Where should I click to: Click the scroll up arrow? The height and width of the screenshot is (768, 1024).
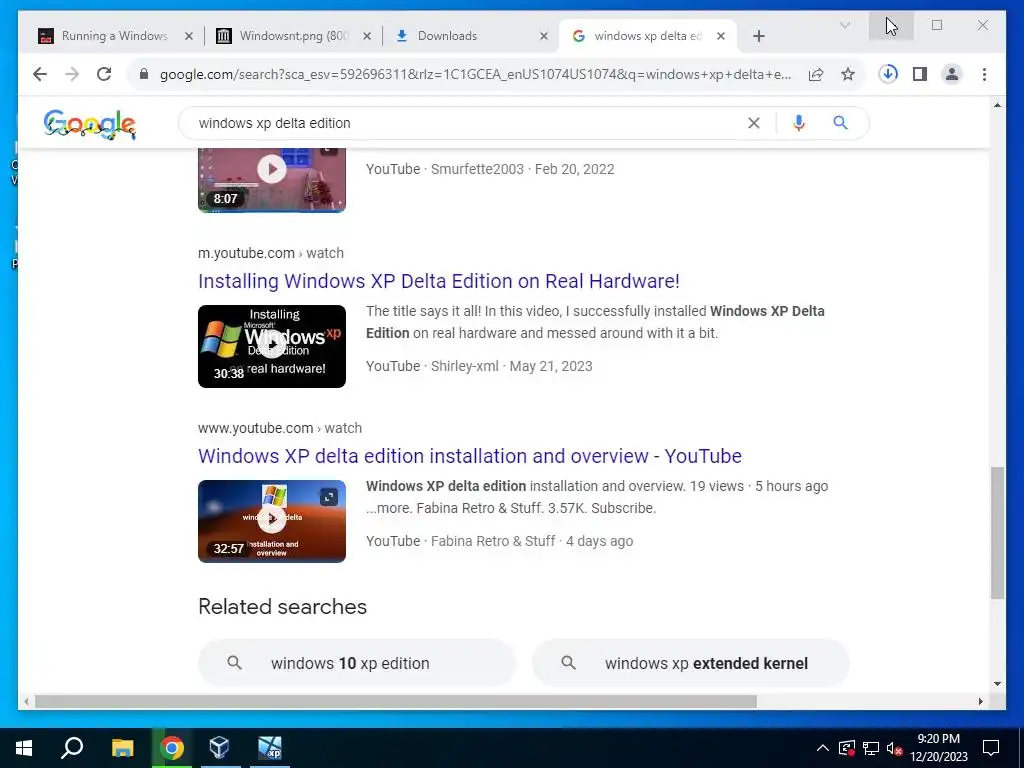pos(997,104)
